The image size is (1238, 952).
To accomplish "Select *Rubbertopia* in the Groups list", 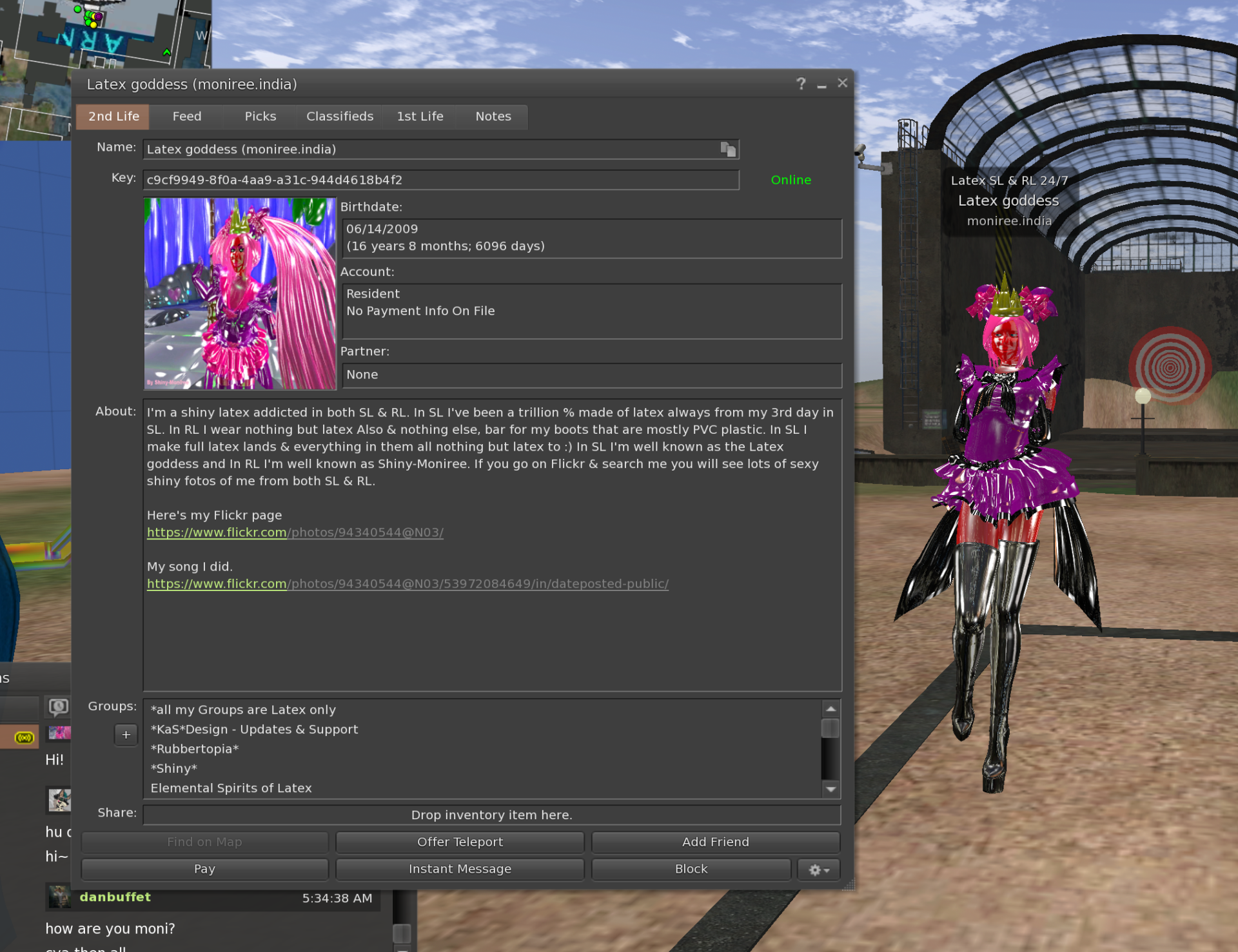I will pos(194,748).
